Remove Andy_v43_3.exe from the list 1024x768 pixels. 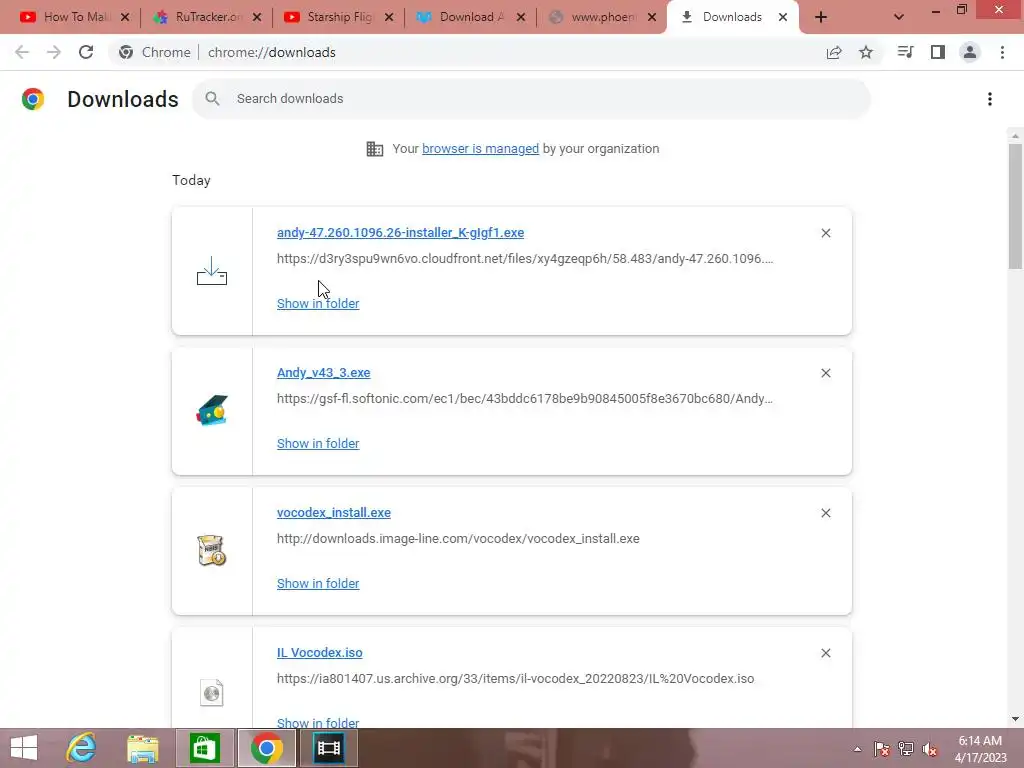coord(826,373)
